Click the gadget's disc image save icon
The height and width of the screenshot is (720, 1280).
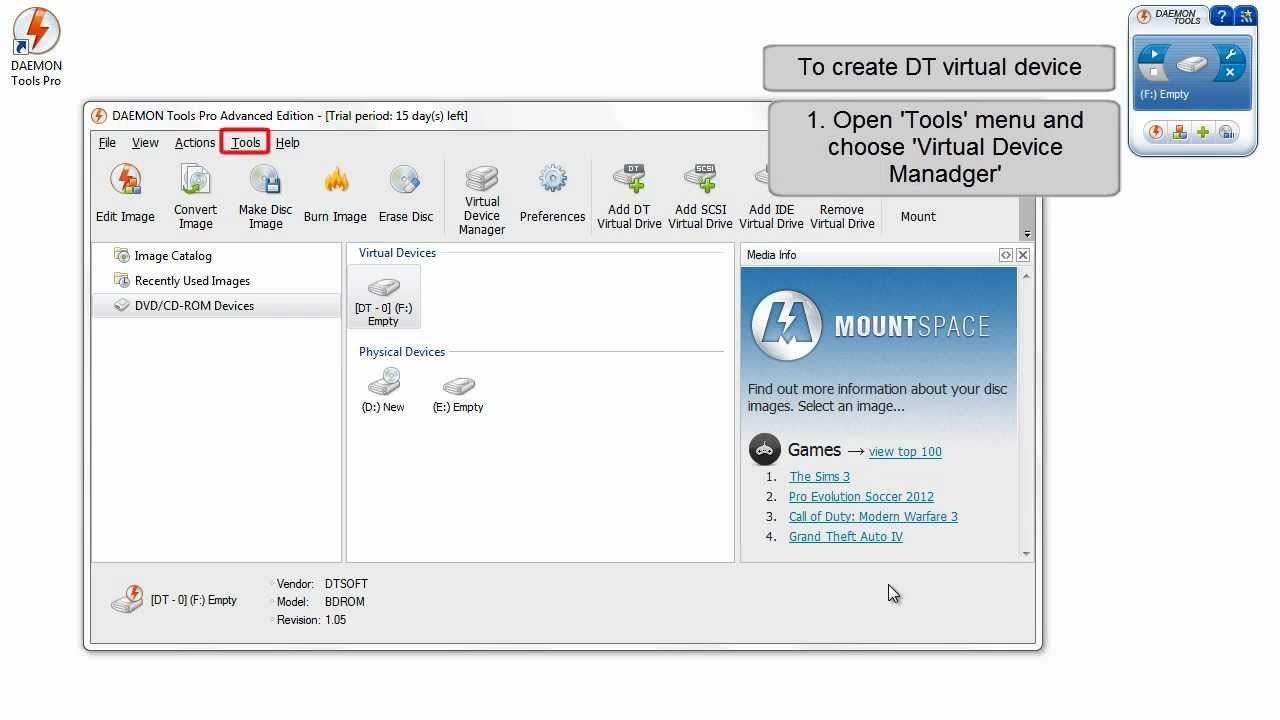coord(1227,132)
